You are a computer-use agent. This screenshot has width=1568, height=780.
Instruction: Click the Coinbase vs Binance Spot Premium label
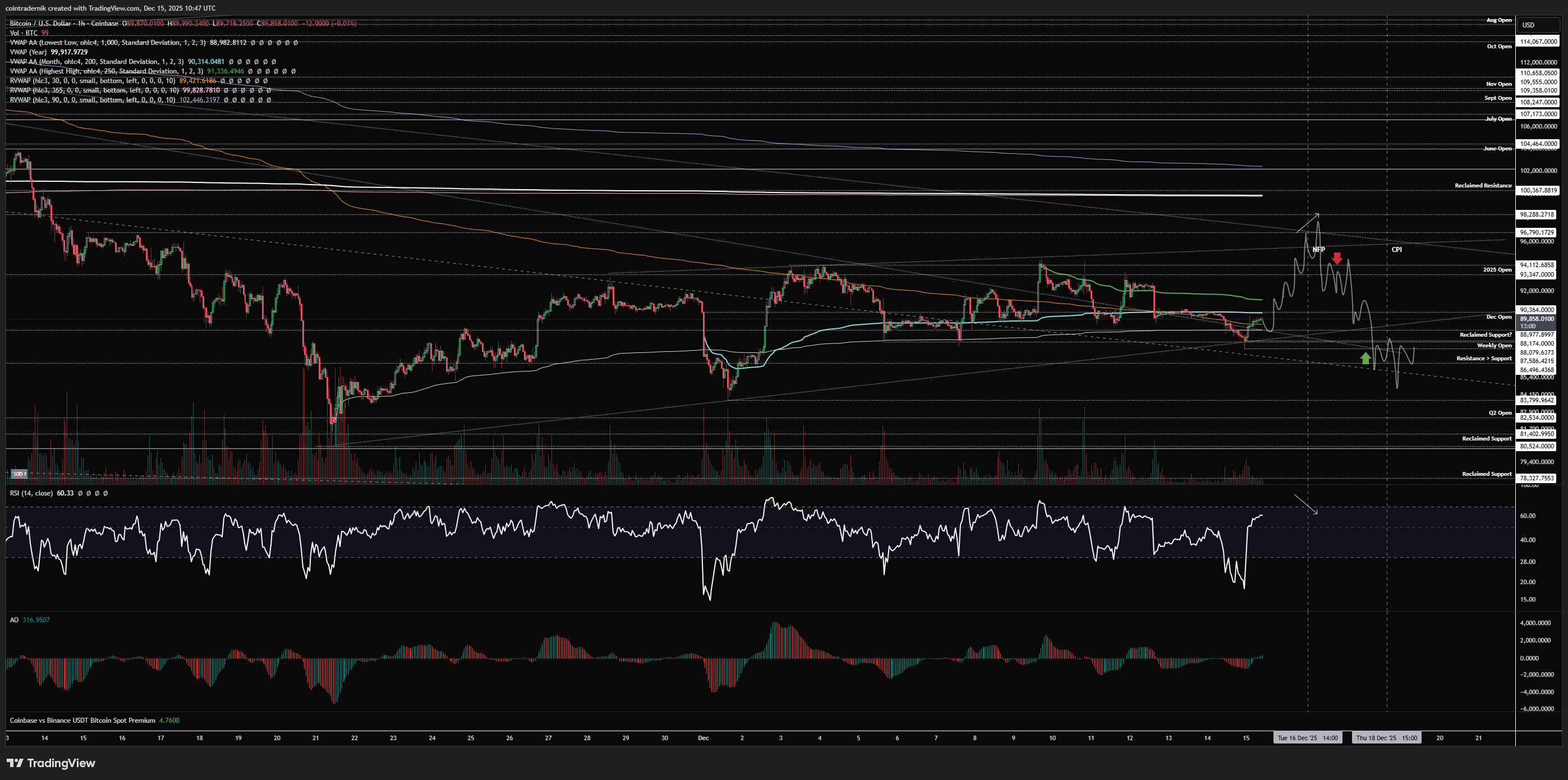[x=82, y=721]
